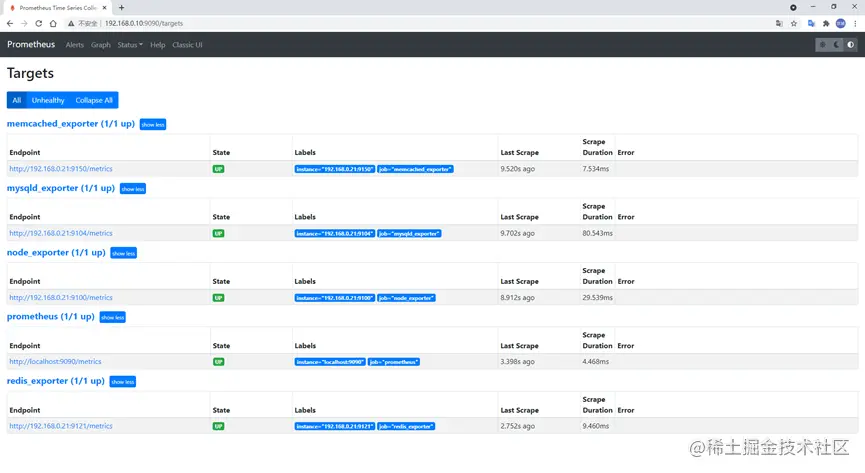Expand the Status dropdown menu
The height and width of the screenshot is (473, 865).
(130, 45)
